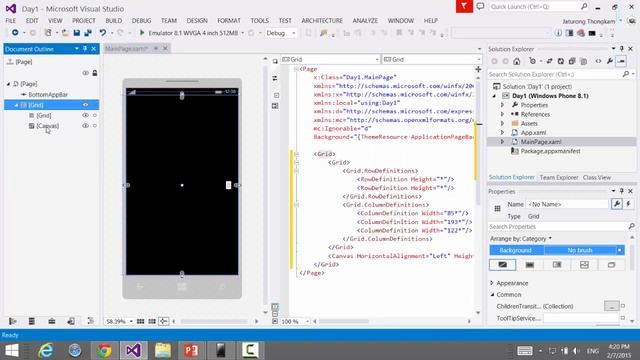
Task: Click the red notifications flag icon
Action: (x=464, y=7)
